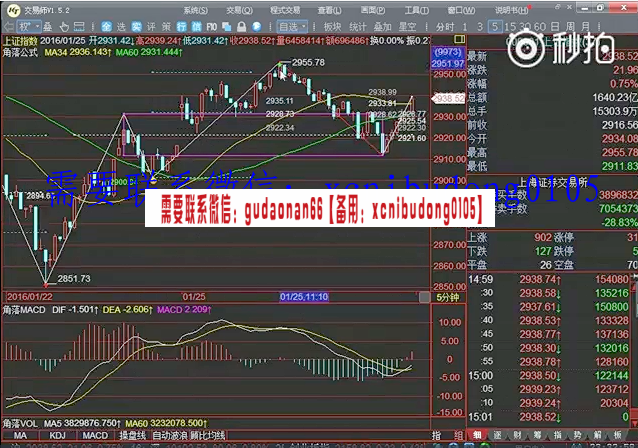Switch to the MA indicator tab
This screenshot has width=638, height=448.
20,436
